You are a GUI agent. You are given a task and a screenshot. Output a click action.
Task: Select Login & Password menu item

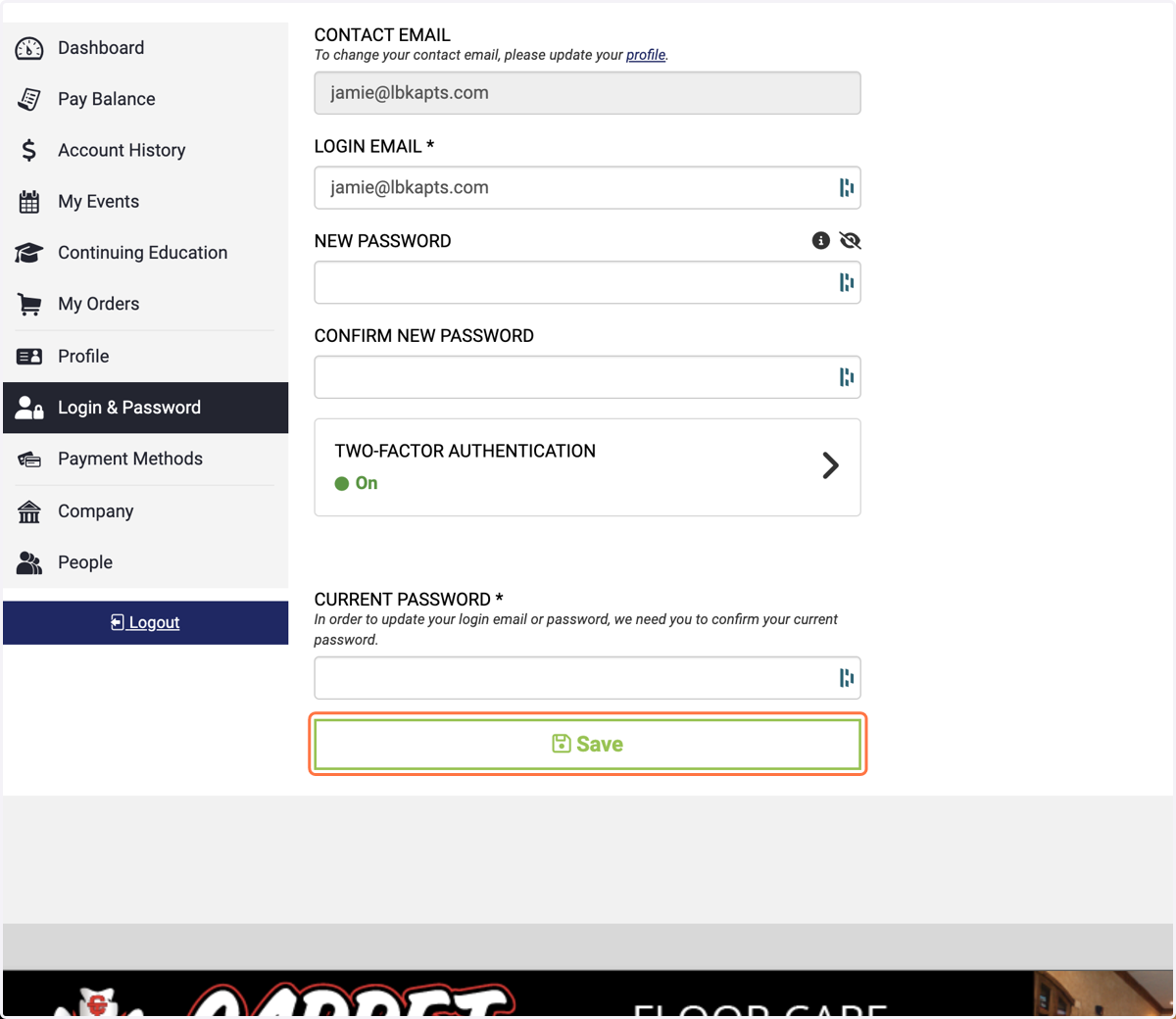[x=146, y=408]
